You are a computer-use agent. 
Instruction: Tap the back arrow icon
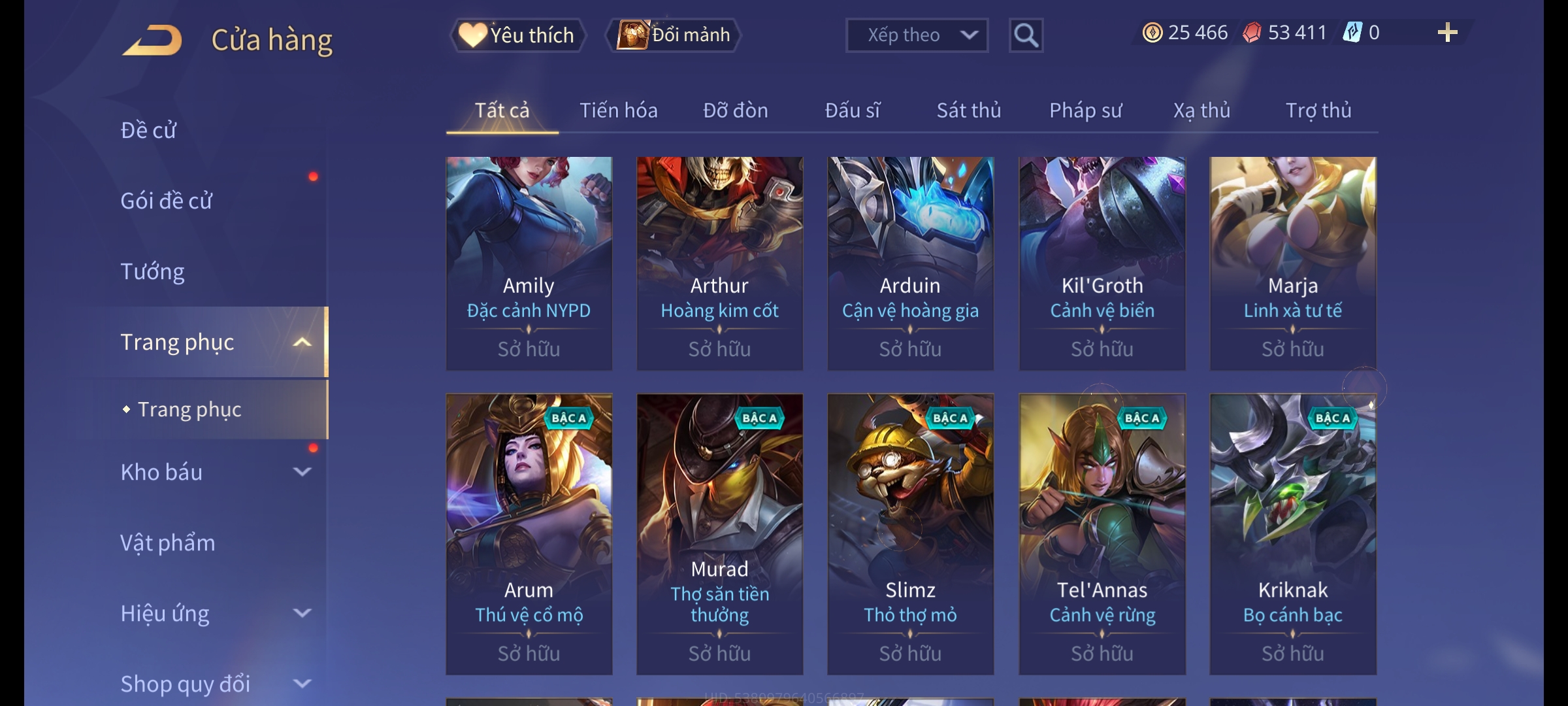pos(152,40)
